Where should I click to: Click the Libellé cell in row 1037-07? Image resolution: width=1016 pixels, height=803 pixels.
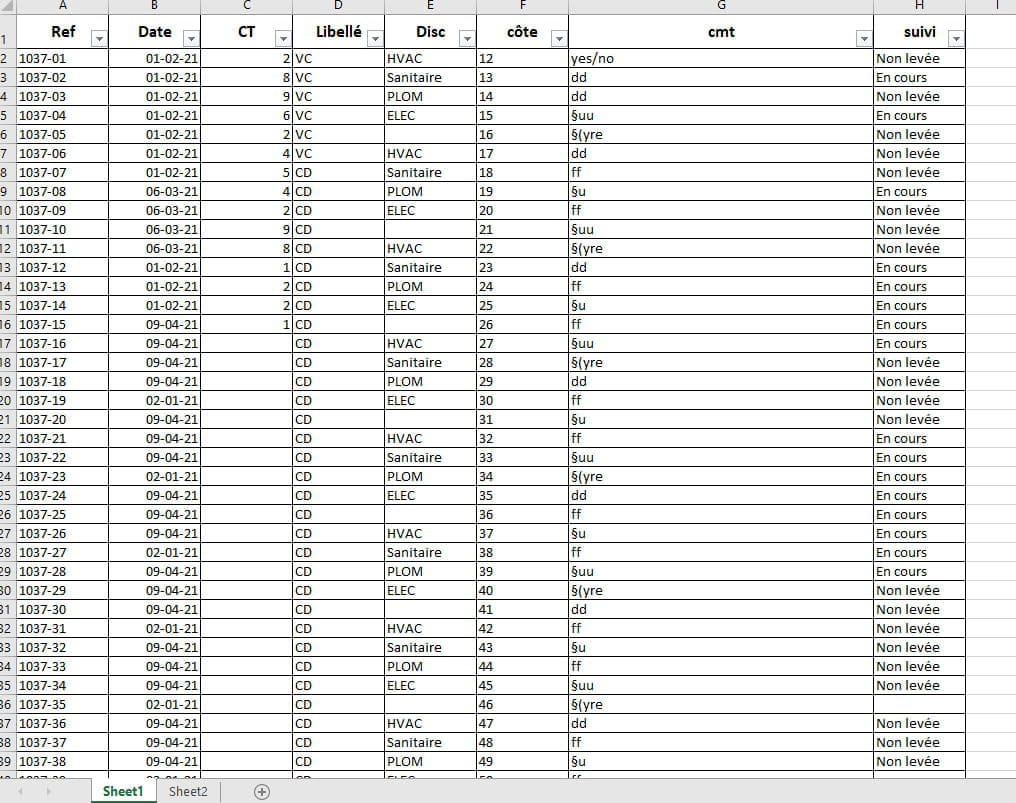(x=338, y=172)
